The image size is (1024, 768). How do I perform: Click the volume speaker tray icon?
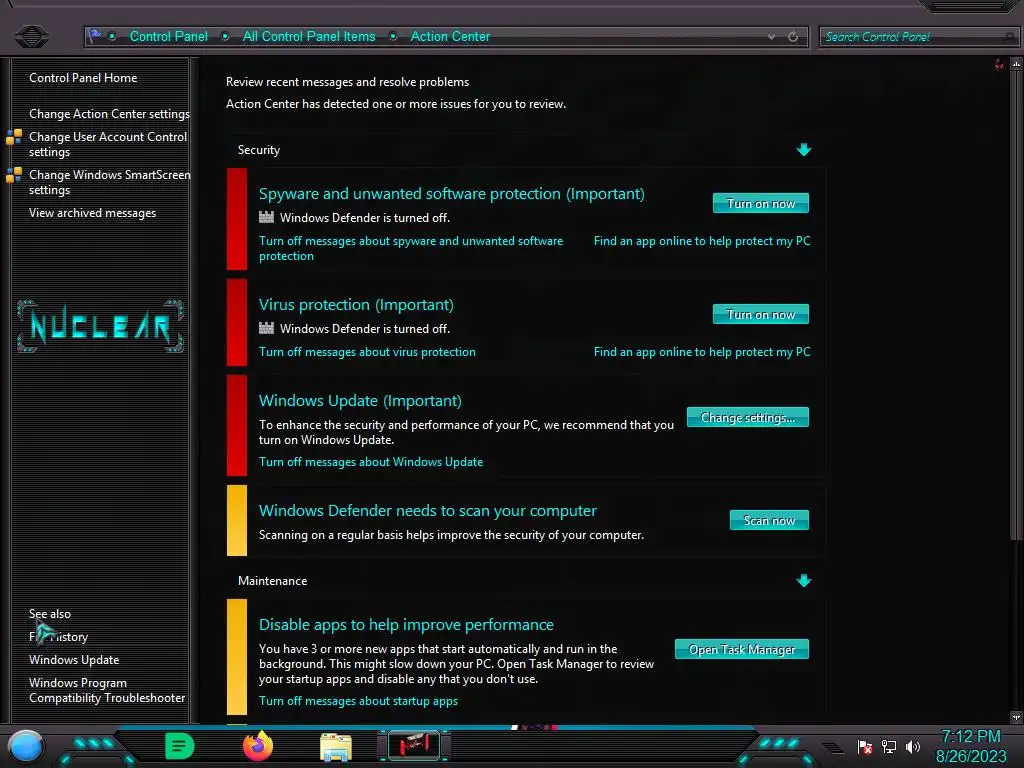[912, 746]
